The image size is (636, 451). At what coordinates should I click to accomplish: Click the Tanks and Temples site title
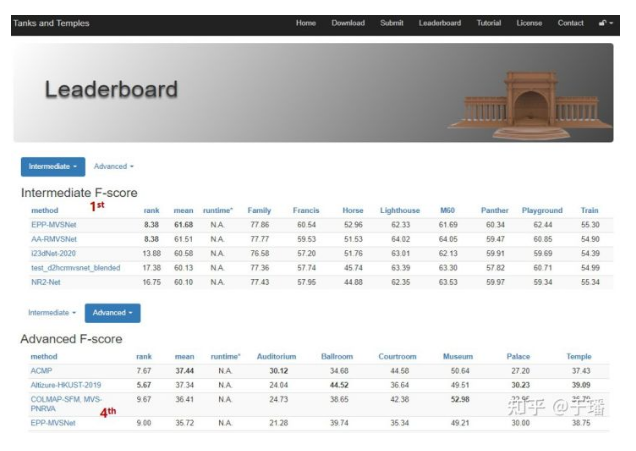click(51, 23)
